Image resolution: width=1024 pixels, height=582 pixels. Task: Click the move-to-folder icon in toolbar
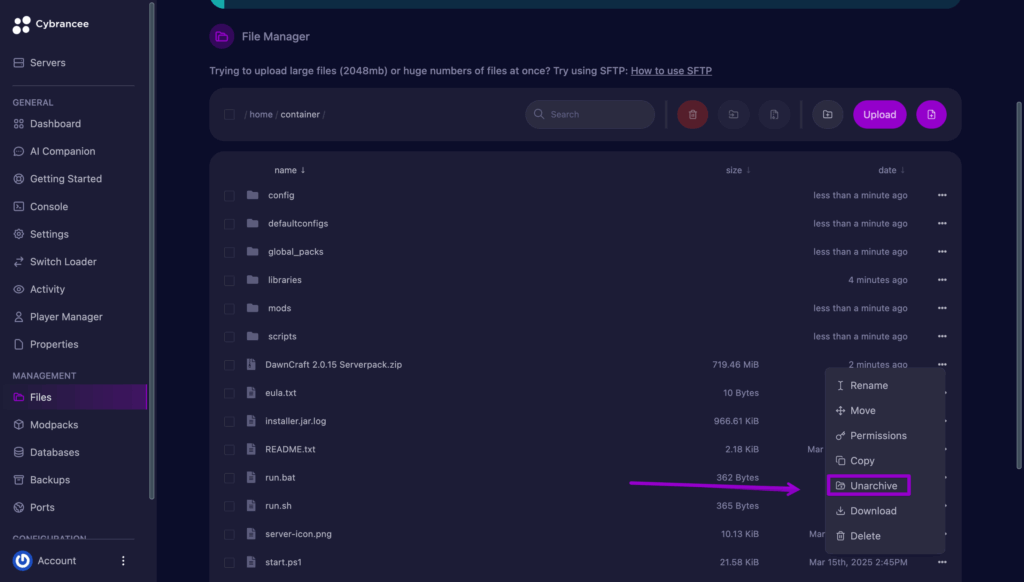tap(733, 115)
